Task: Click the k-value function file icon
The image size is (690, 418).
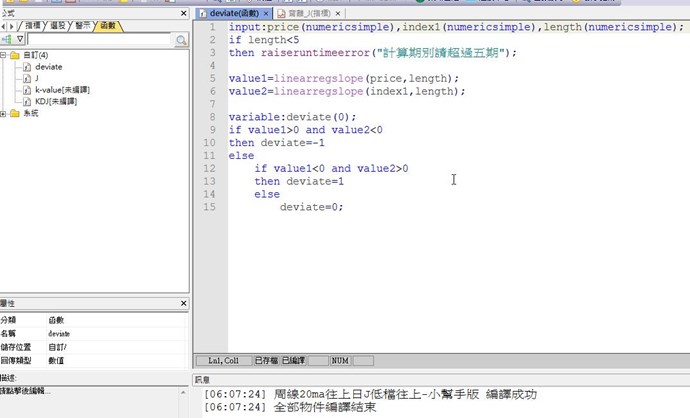Action: tap(27, 90)
